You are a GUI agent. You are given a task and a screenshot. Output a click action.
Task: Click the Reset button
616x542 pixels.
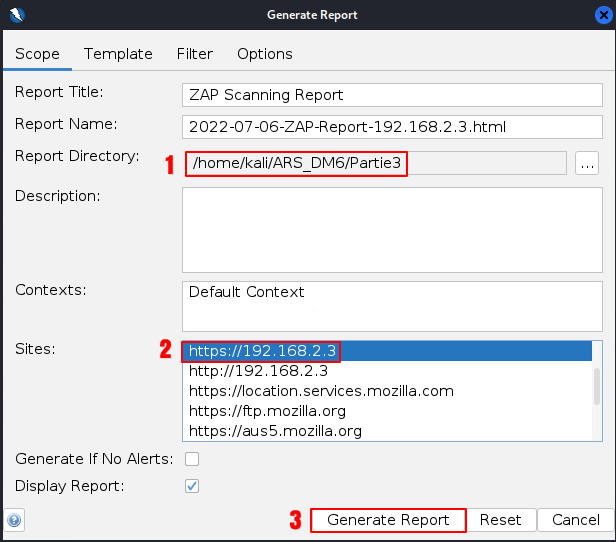[x=500, y=520]
